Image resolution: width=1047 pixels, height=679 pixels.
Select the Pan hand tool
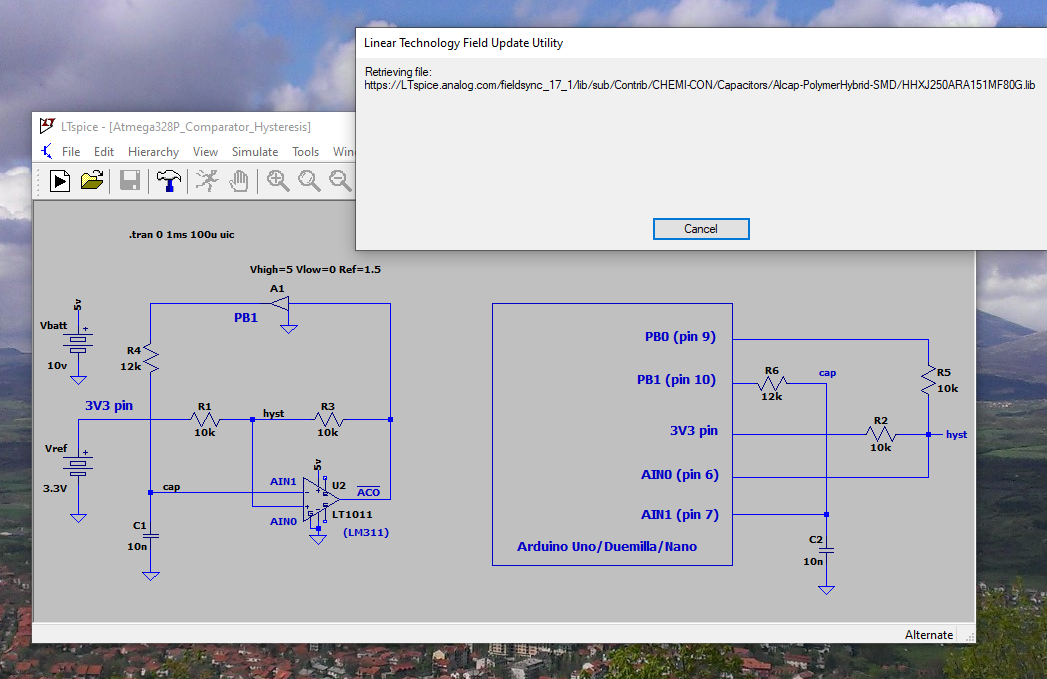point(238,181)
